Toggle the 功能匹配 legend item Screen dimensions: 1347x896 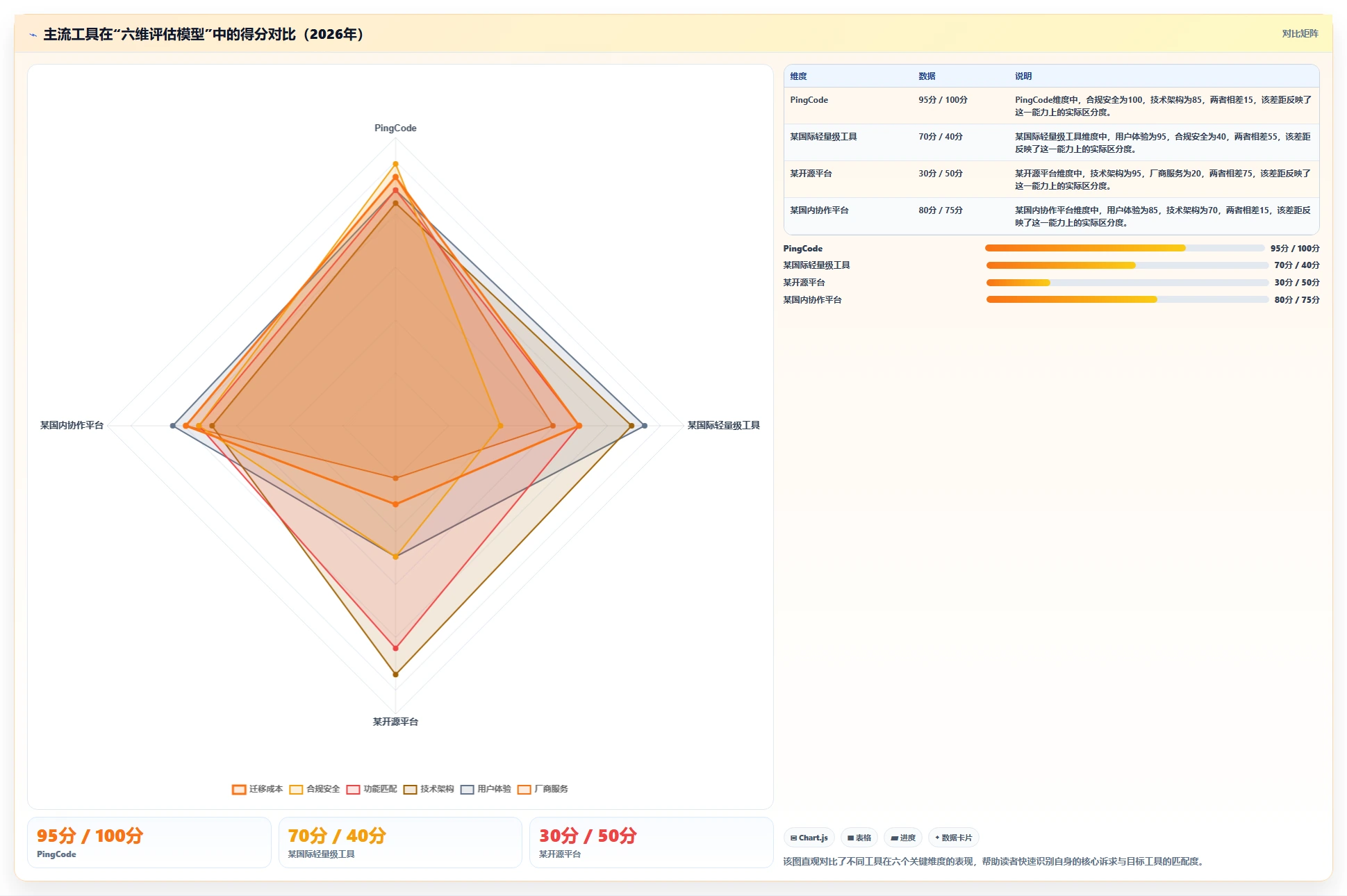pyautogui.click(x=372, y=789)
